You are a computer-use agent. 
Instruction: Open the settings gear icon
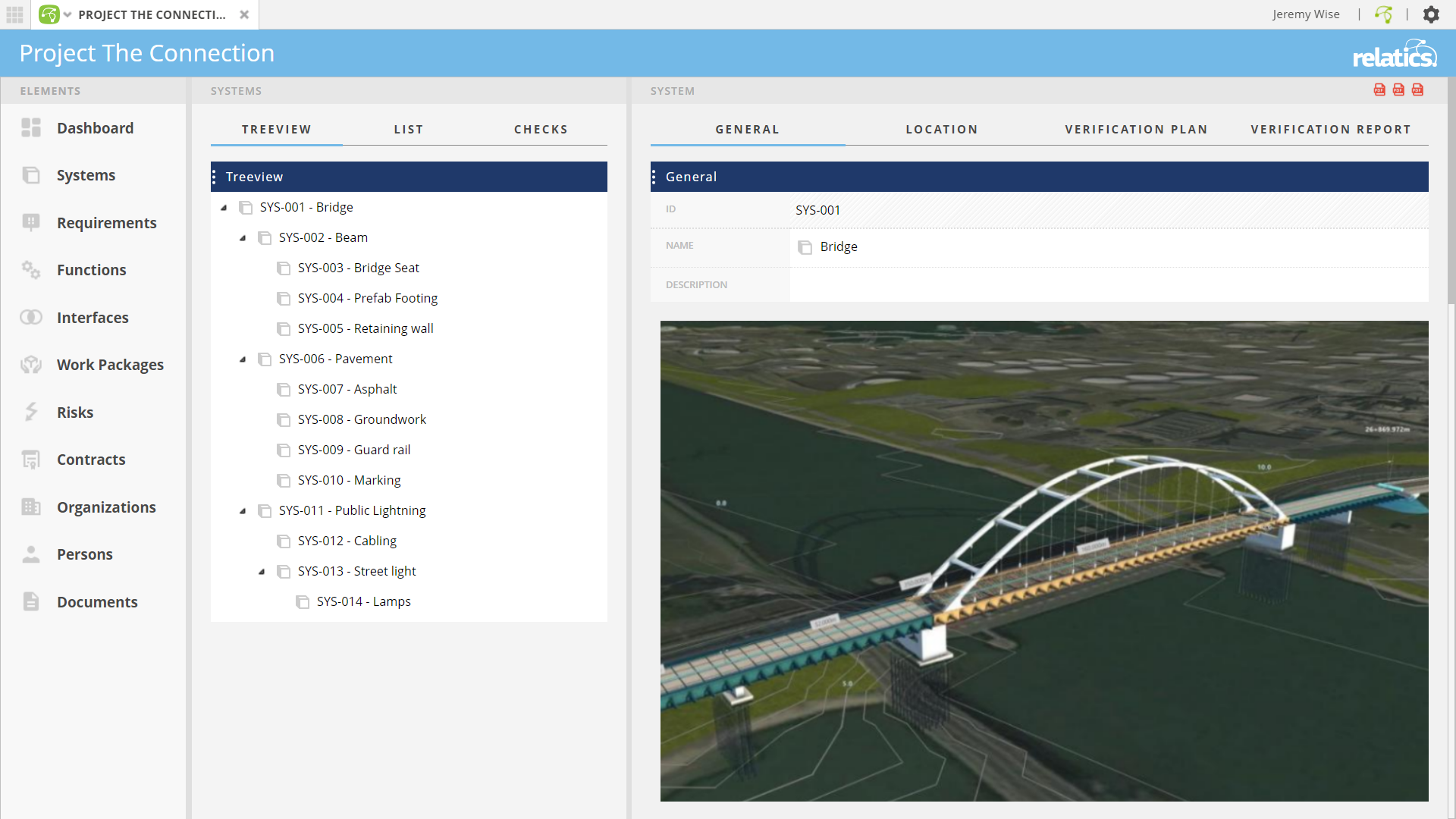[1431, 14]
